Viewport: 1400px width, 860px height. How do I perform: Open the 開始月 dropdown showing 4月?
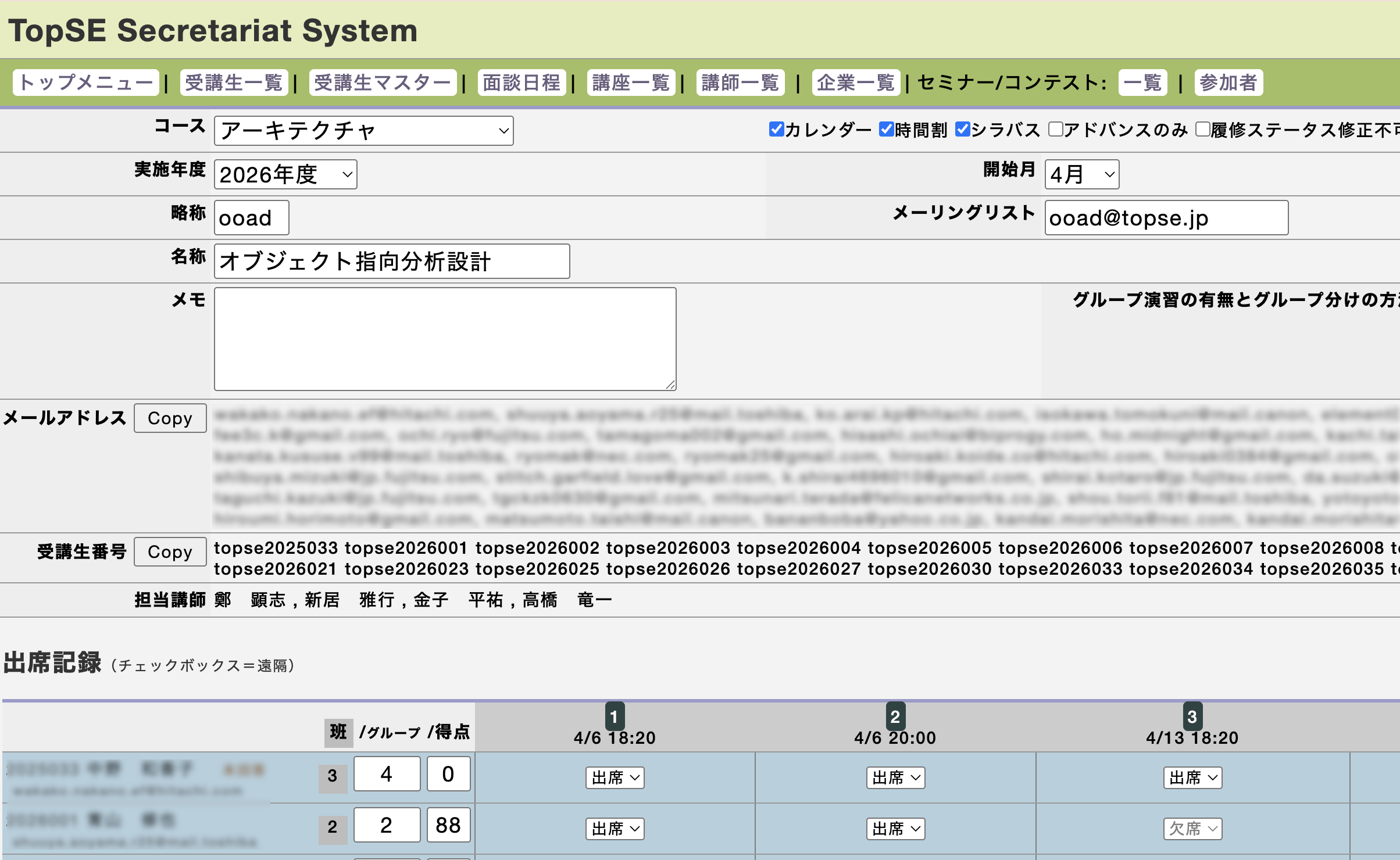[x=1082, y=174]
